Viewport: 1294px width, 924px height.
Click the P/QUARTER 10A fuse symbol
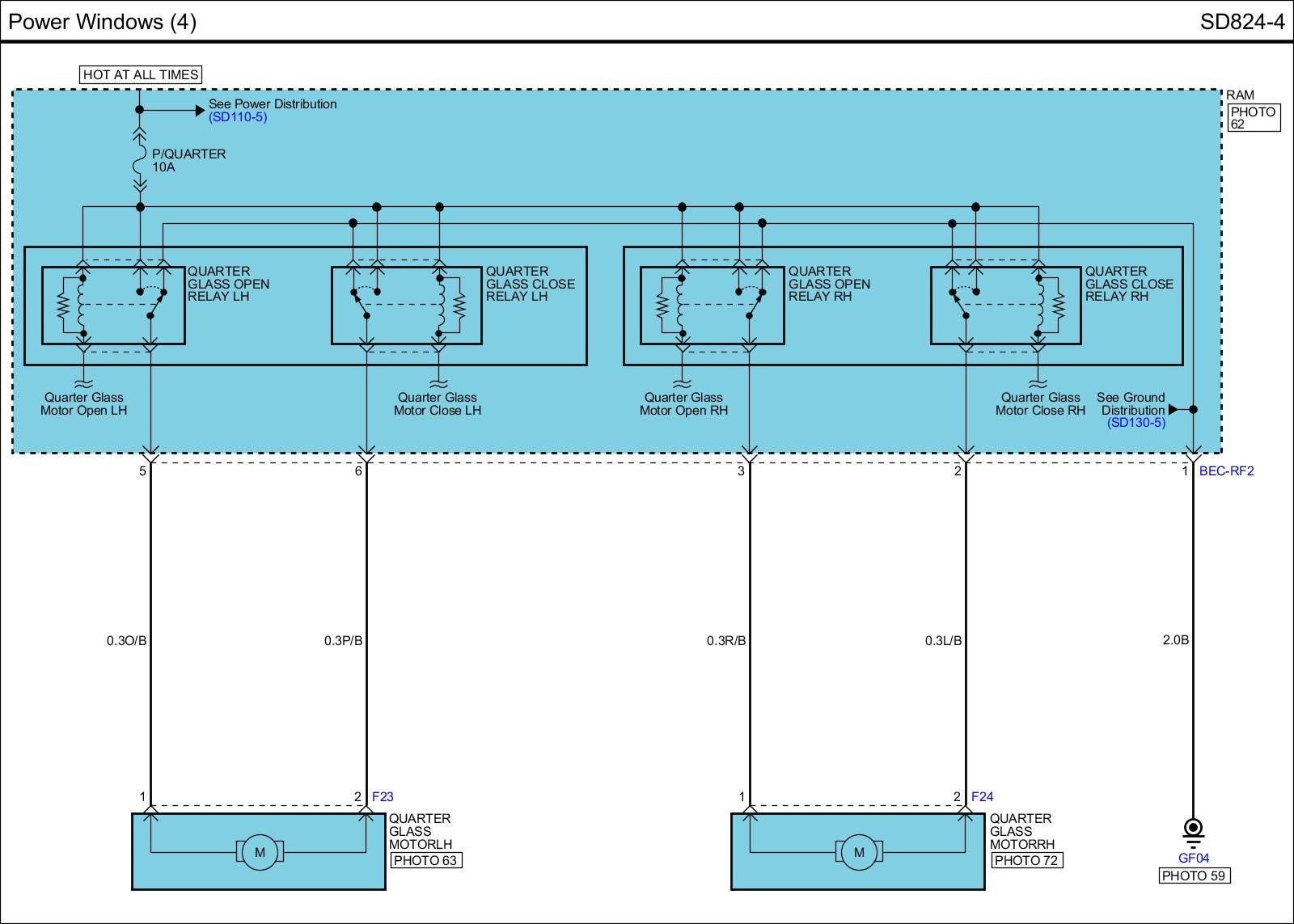pos(139,161)
